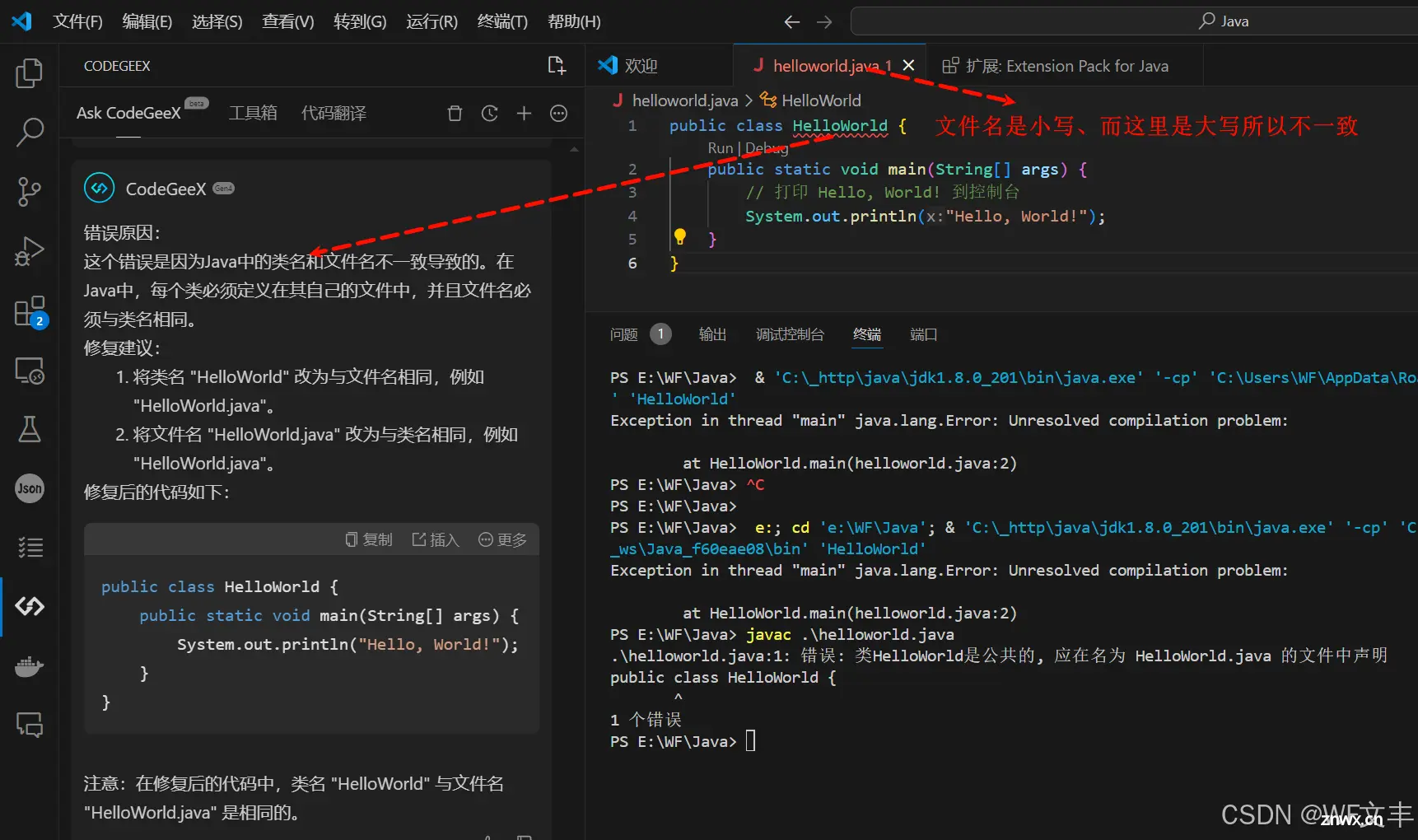Screen dimensions: 1418x840
Task: Open the 查看(V) menu
Action: click(x=287, y=21)
